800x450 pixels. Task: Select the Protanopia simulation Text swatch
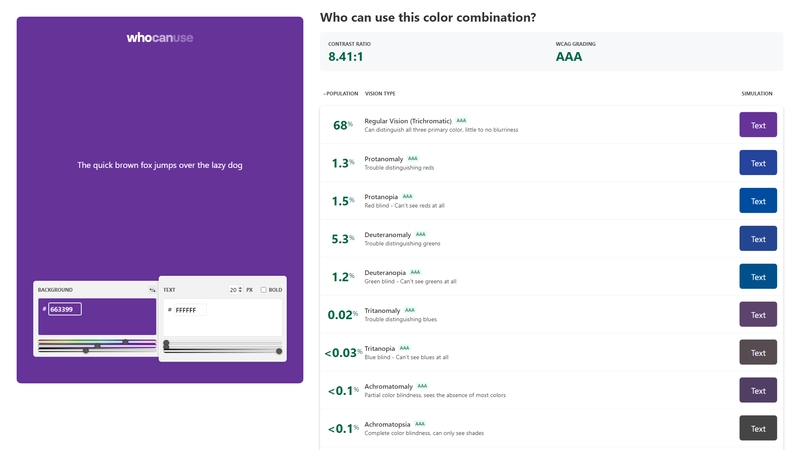[758, 201]
